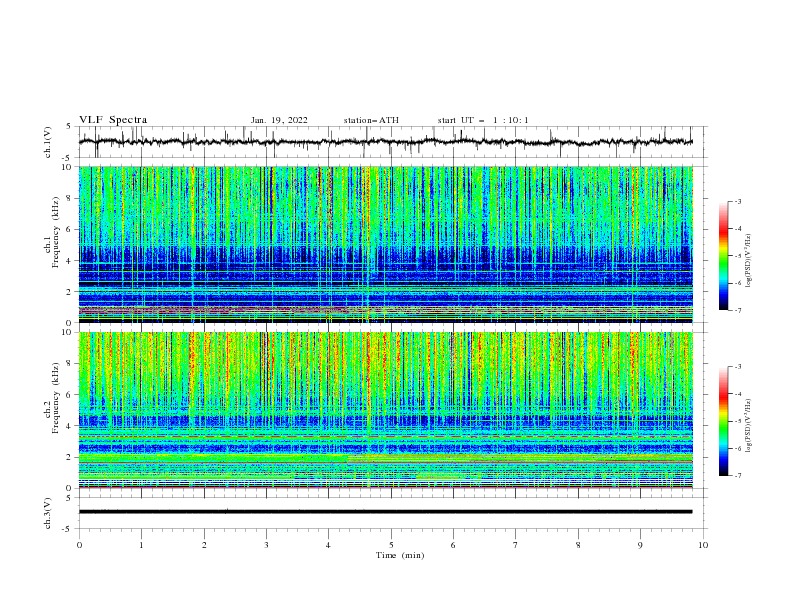Click the "ch.1(V)" waveform axis label
This screenshot has height=612, width=792.
click(48, 142)
